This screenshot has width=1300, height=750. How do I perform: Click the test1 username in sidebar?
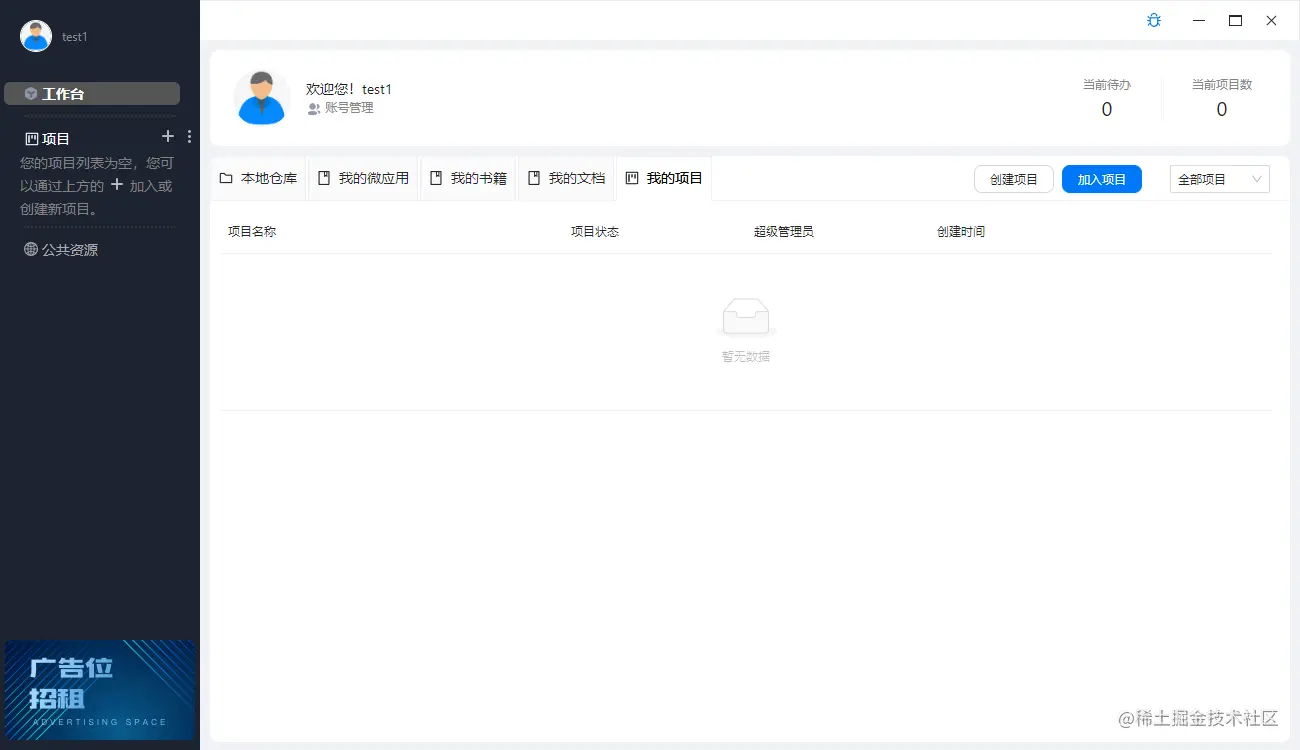tap(75, 37)
